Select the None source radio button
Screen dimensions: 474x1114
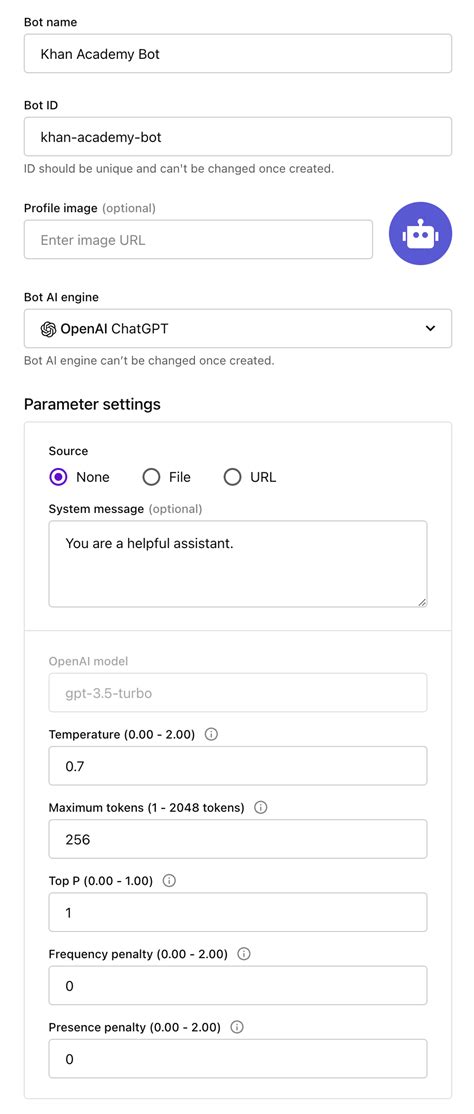pos(58,477)
